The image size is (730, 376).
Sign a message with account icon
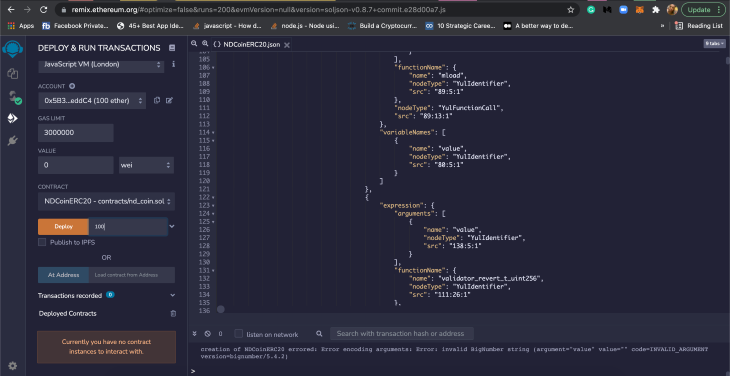[x=169, y=100]
